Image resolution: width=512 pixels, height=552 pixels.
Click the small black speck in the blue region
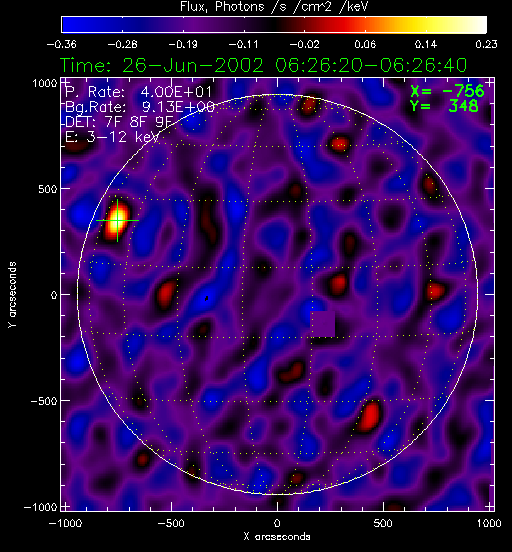point(207,299)
